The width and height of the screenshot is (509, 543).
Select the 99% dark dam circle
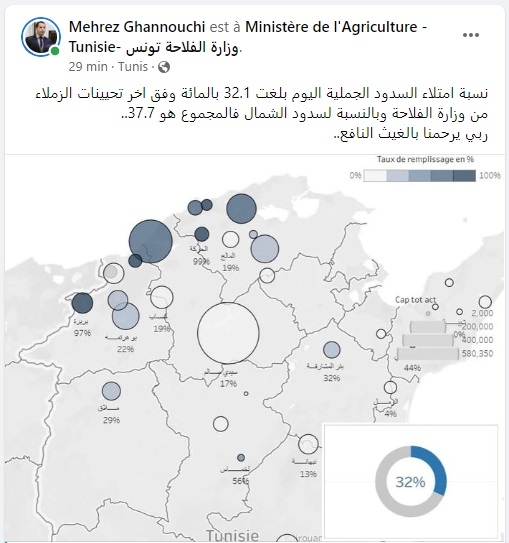(202, 234)
